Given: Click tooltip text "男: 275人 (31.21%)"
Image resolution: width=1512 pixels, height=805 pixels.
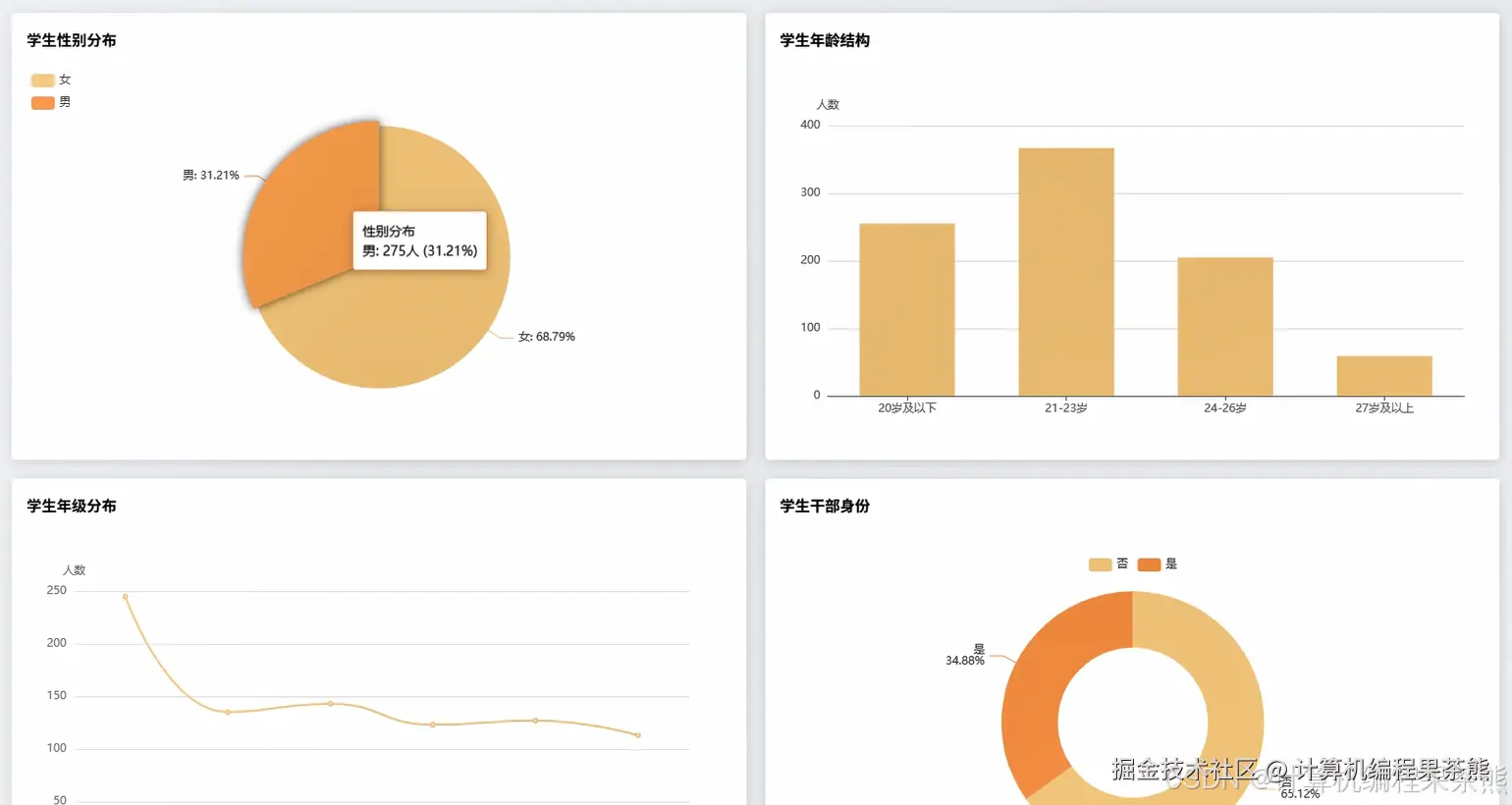Looking at the screenshot, I should click(420, 251).
